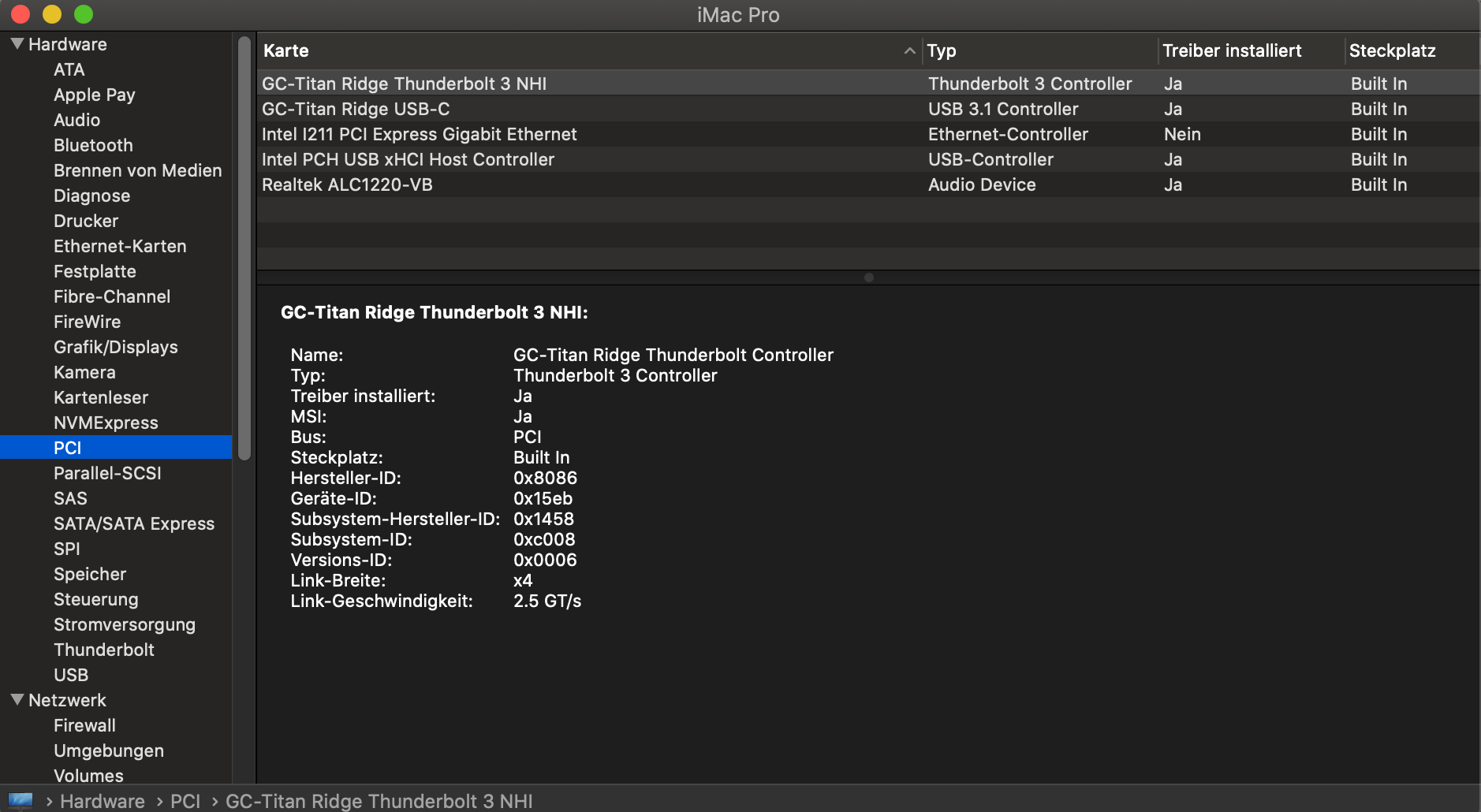Toggle the Karte sort direction arrow
The image size is (1481, 812).
909,50
